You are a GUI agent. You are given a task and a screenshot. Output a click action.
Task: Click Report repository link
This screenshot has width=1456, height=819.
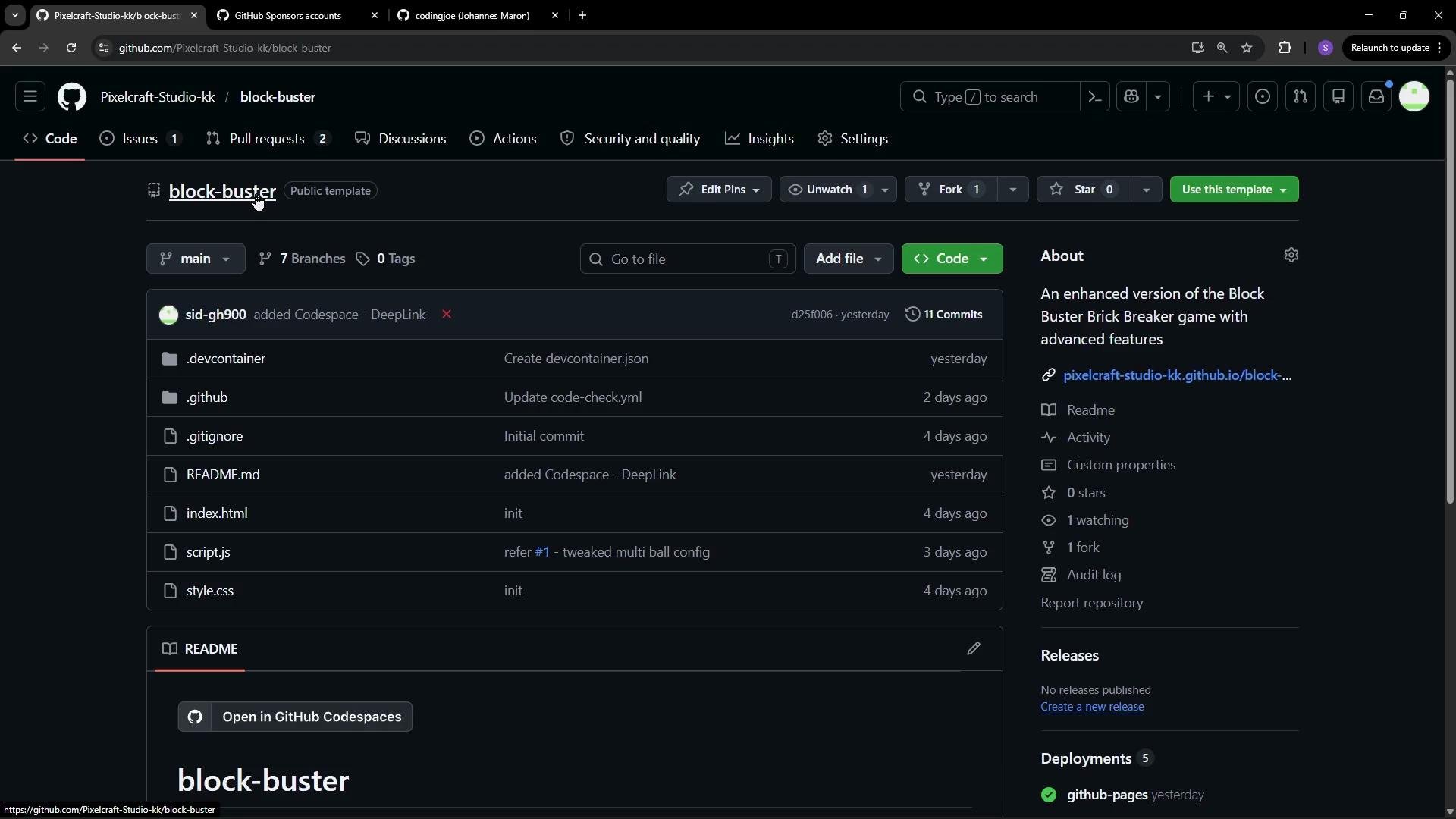pos(1091,603)
